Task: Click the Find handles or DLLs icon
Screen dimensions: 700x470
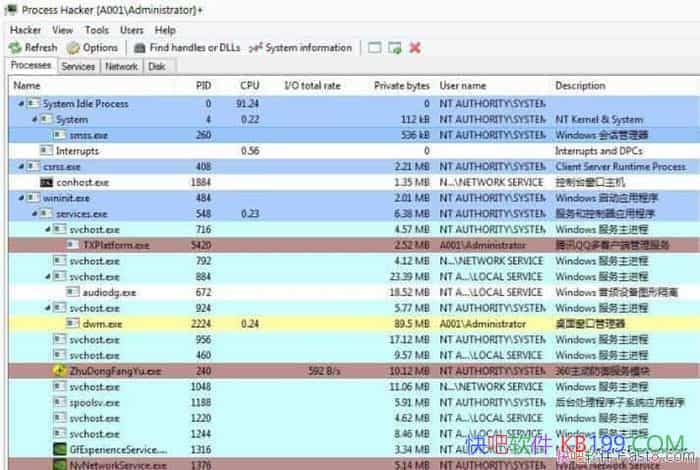Action: point(140,48)
